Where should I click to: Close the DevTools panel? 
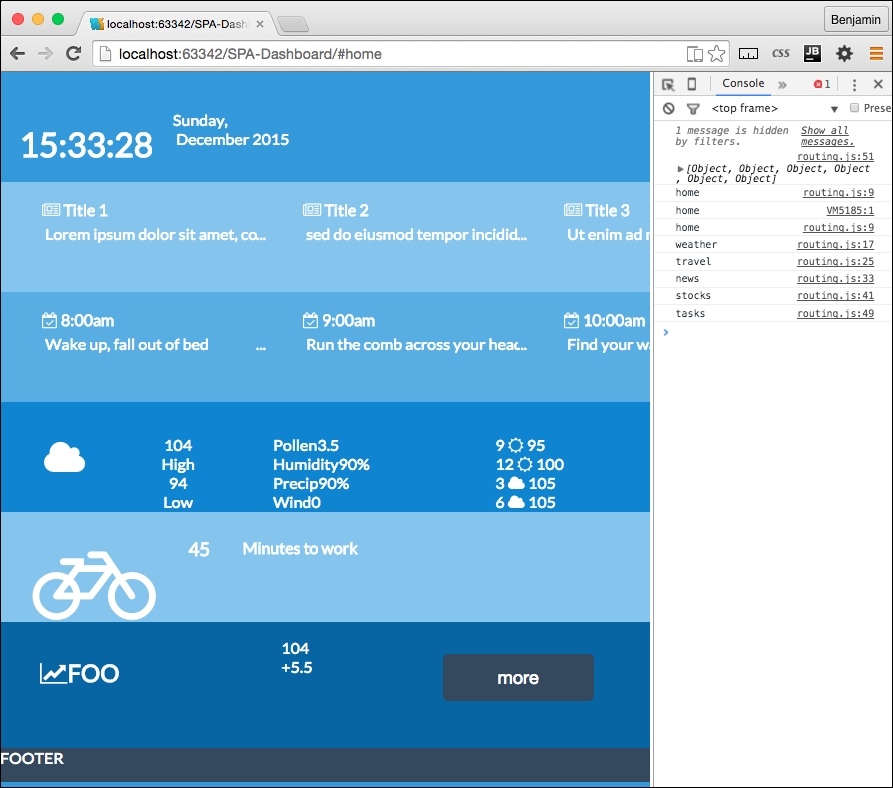point(878,84)
